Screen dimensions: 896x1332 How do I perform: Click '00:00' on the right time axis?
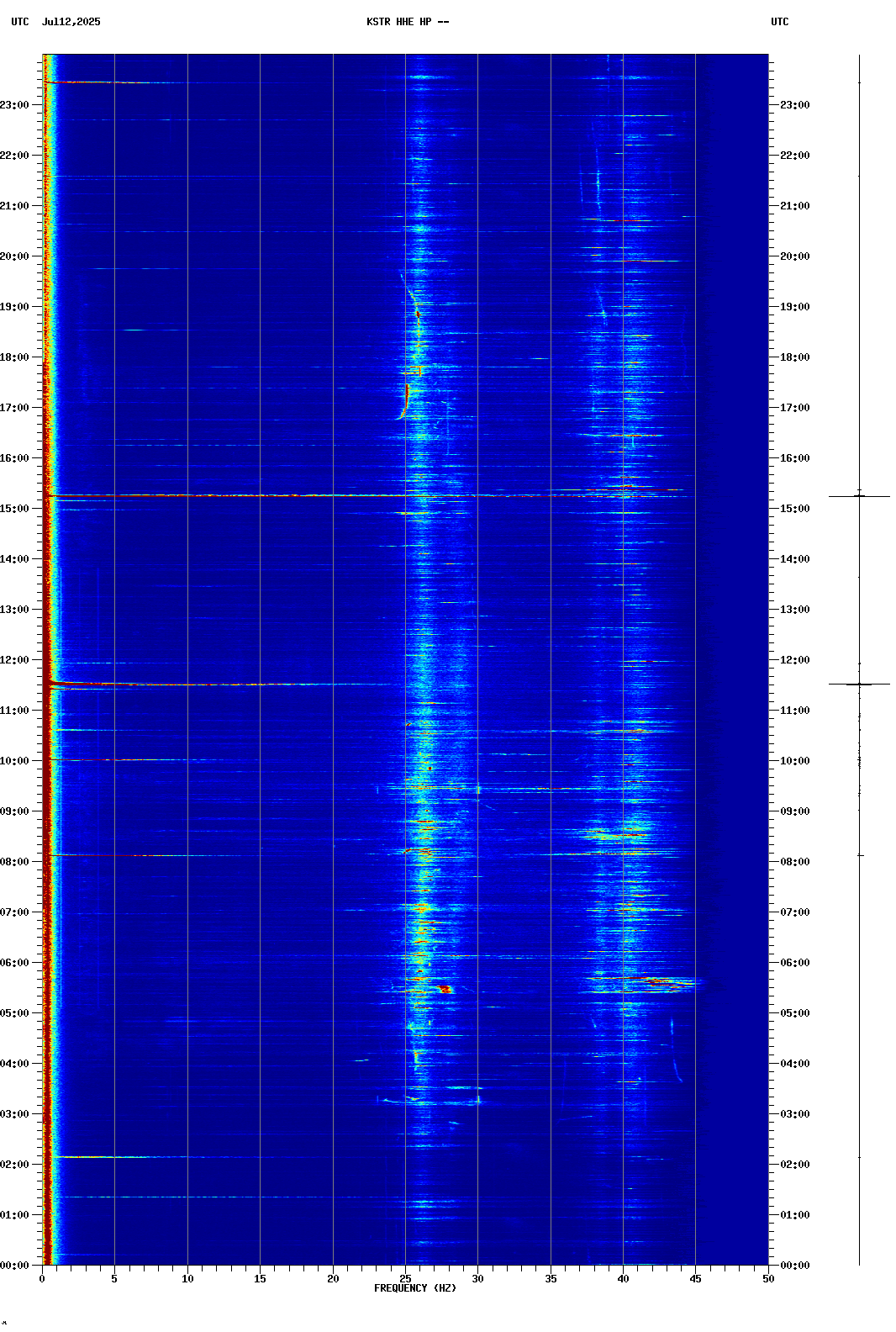(x=795, y=1266)
